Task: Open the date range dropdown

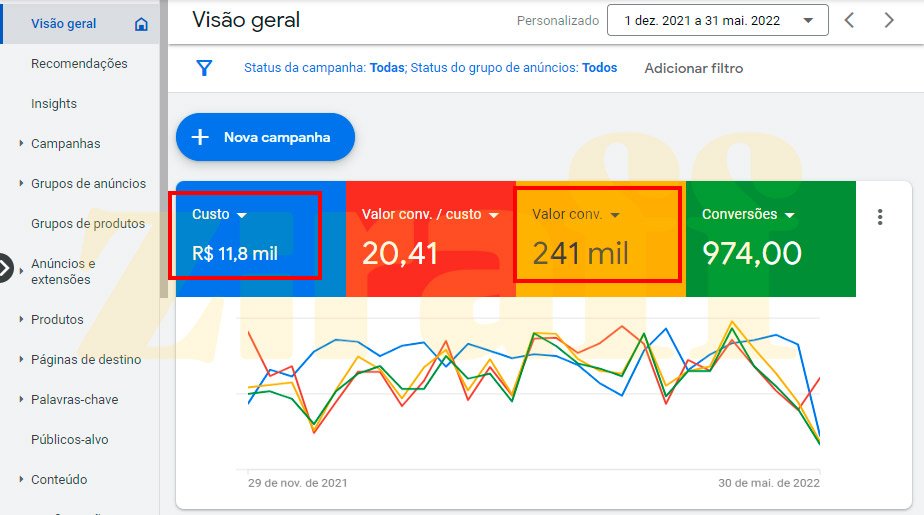Action: point(717,21)
